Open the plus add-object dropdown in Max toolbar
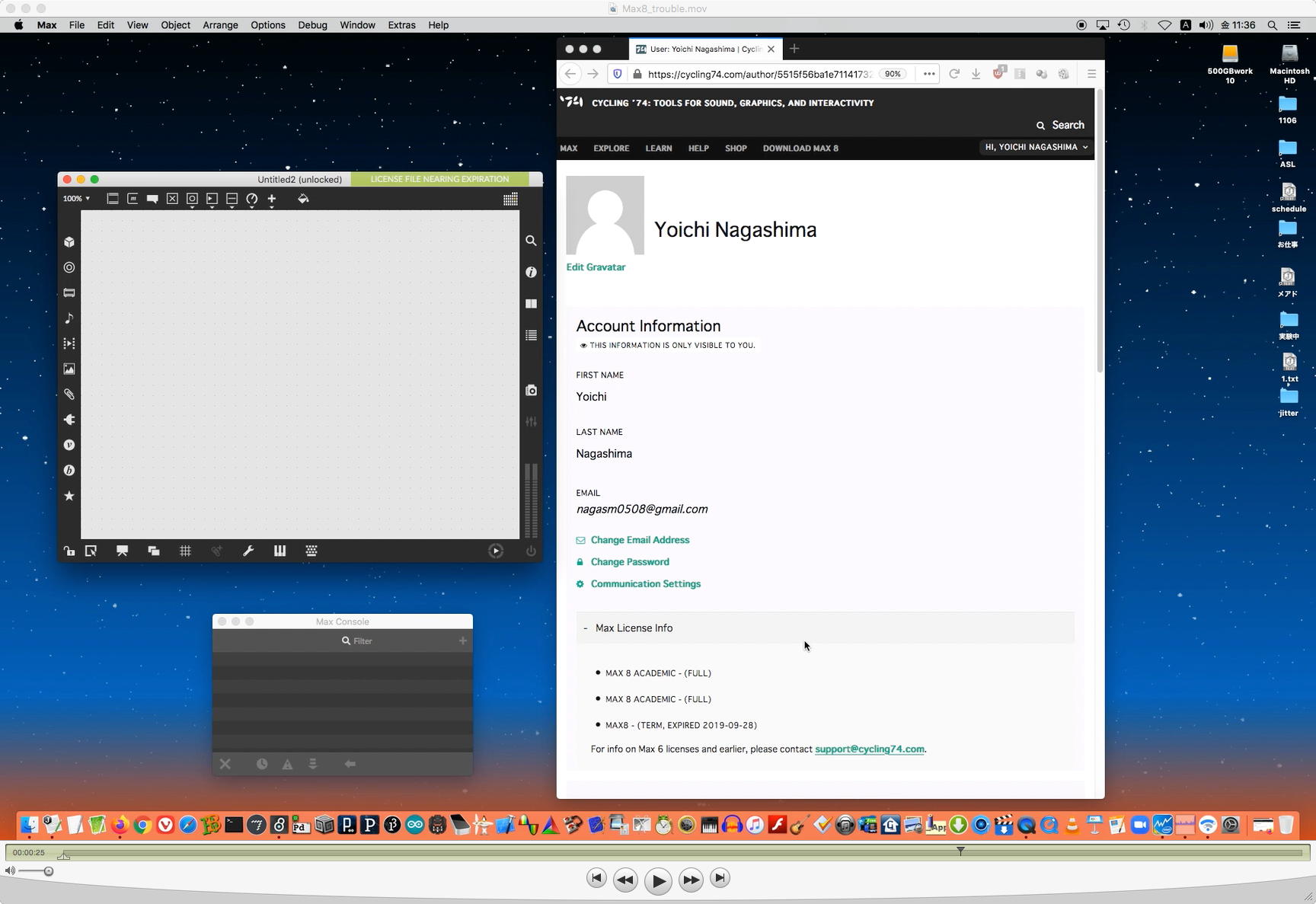 [x=271, y=199]
